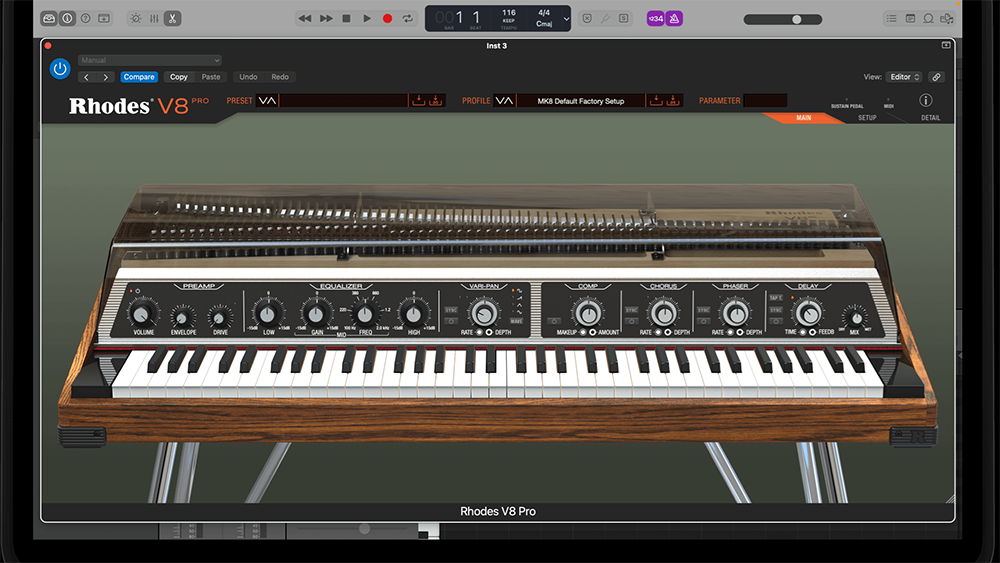Stop playback in the transport

(346, 18)
